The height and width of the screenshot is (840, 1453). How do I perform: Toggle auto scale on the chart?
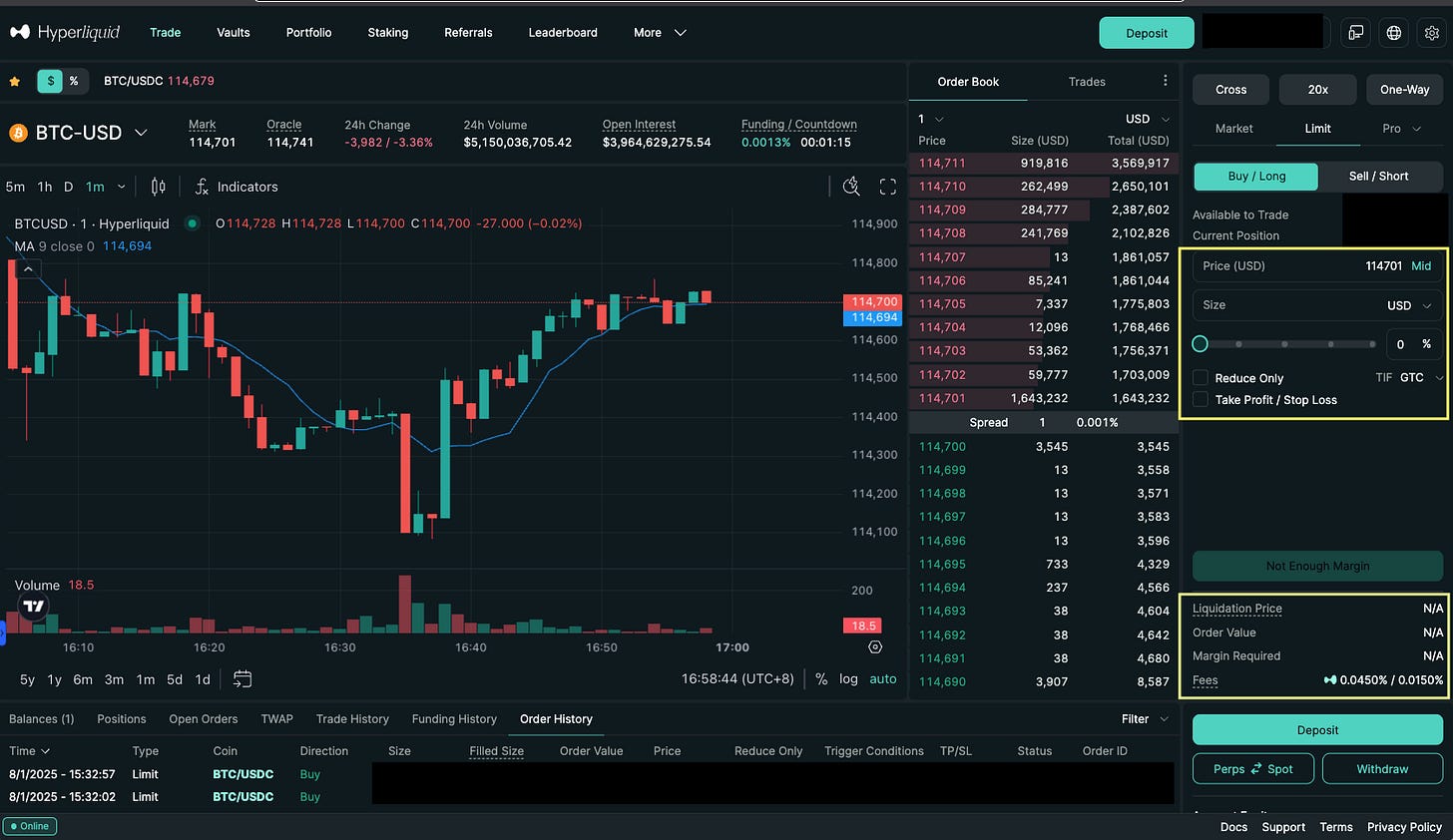[883, 678]
